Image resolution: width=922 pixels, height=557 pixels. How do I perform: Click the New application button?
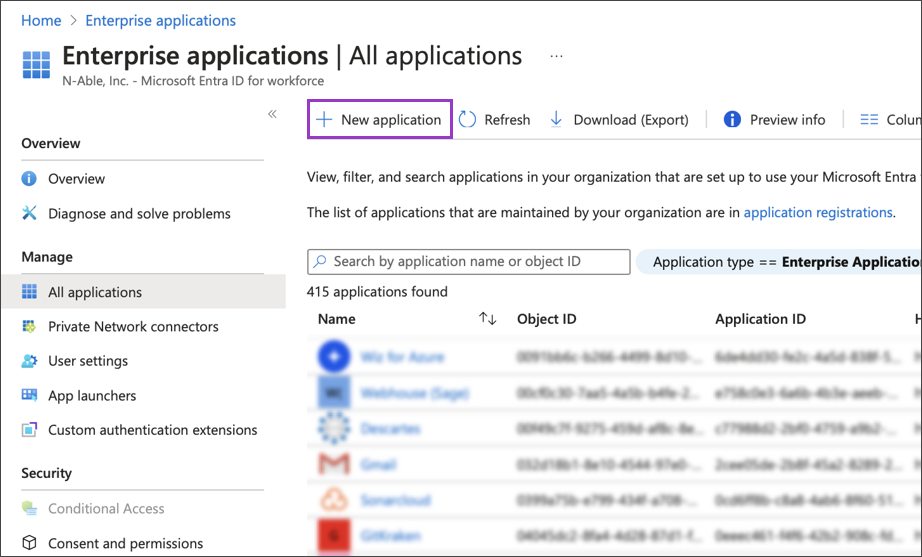(x=379, y=120)
